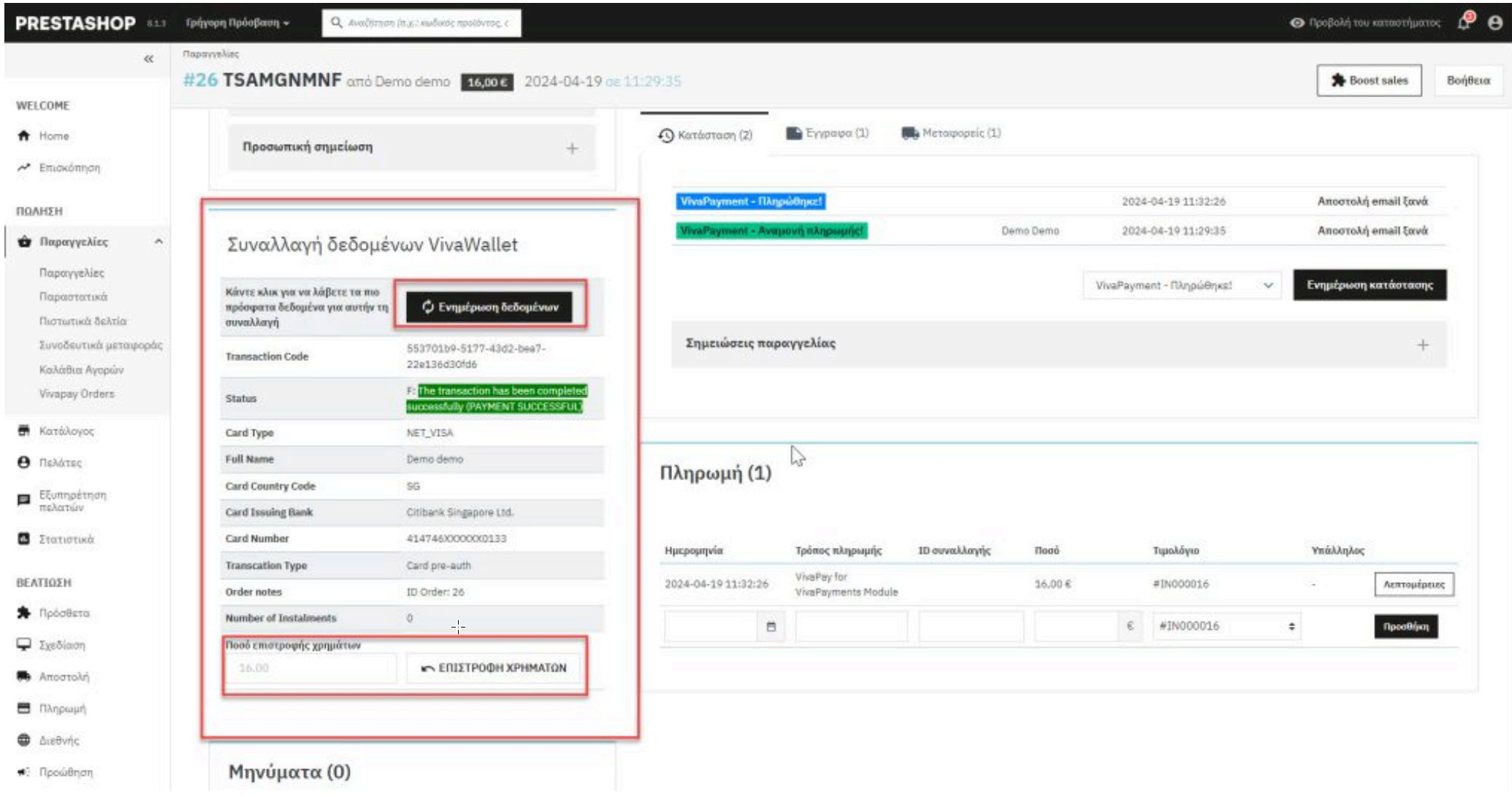Click the Σχεδίαση monitor icon

click(x=24, y=644)
